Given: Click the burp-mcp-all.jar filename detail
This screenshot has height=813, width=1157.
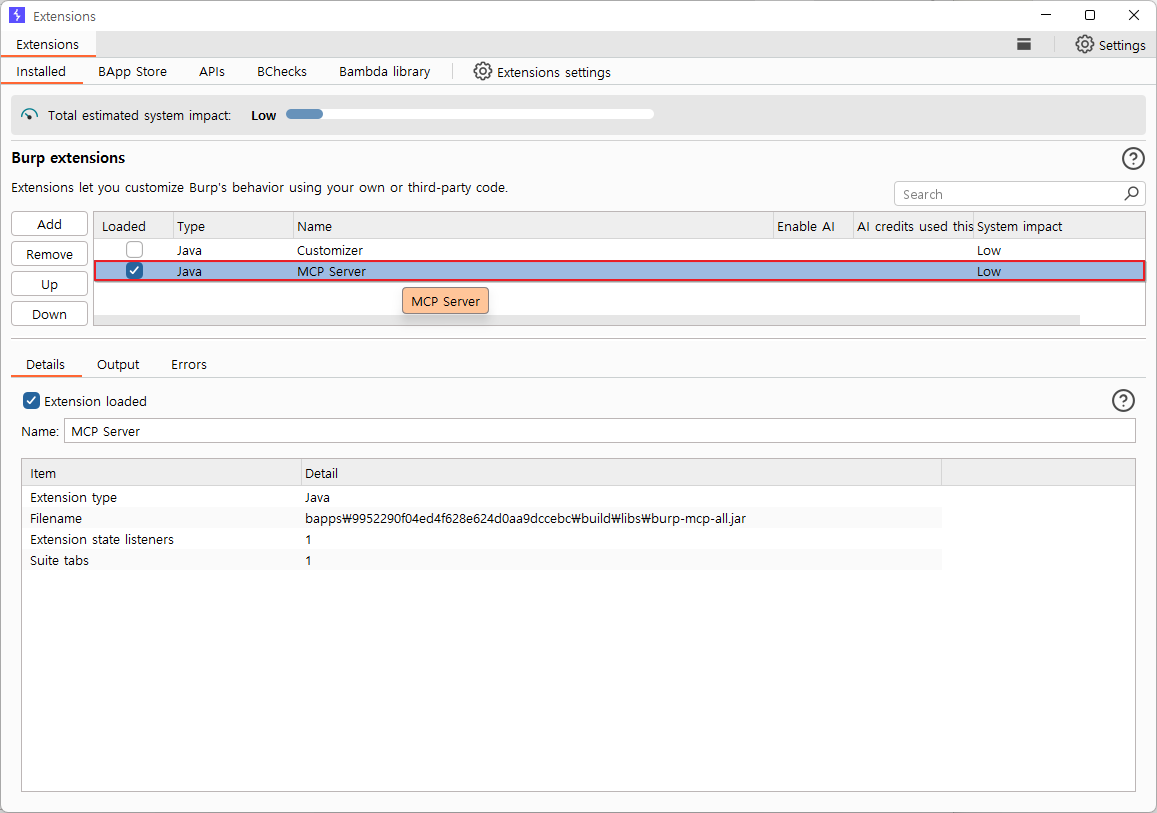Looking at the screenshot, I should [525, 519].
